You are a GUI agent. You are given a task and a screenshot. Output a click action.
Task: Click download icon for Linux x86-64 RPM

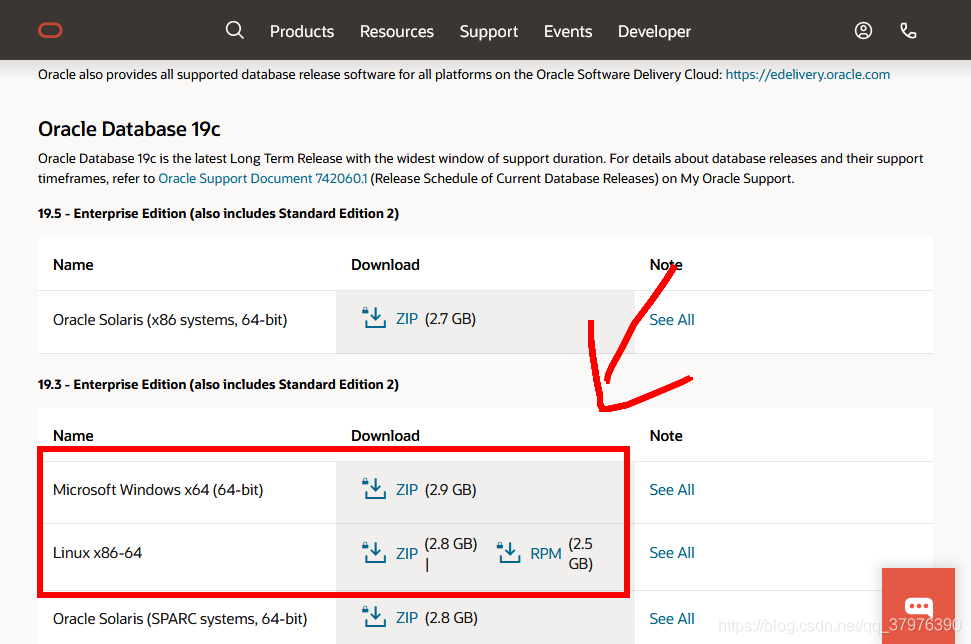[x=508, y=552]
